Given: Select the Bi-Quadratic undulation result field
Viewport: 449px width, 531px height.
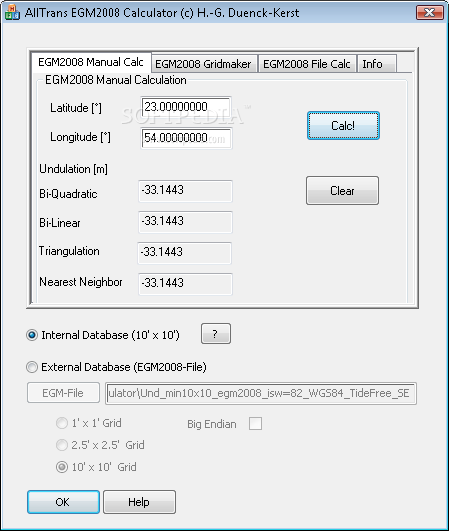Looking at the screenshot, I should (185, 191).
